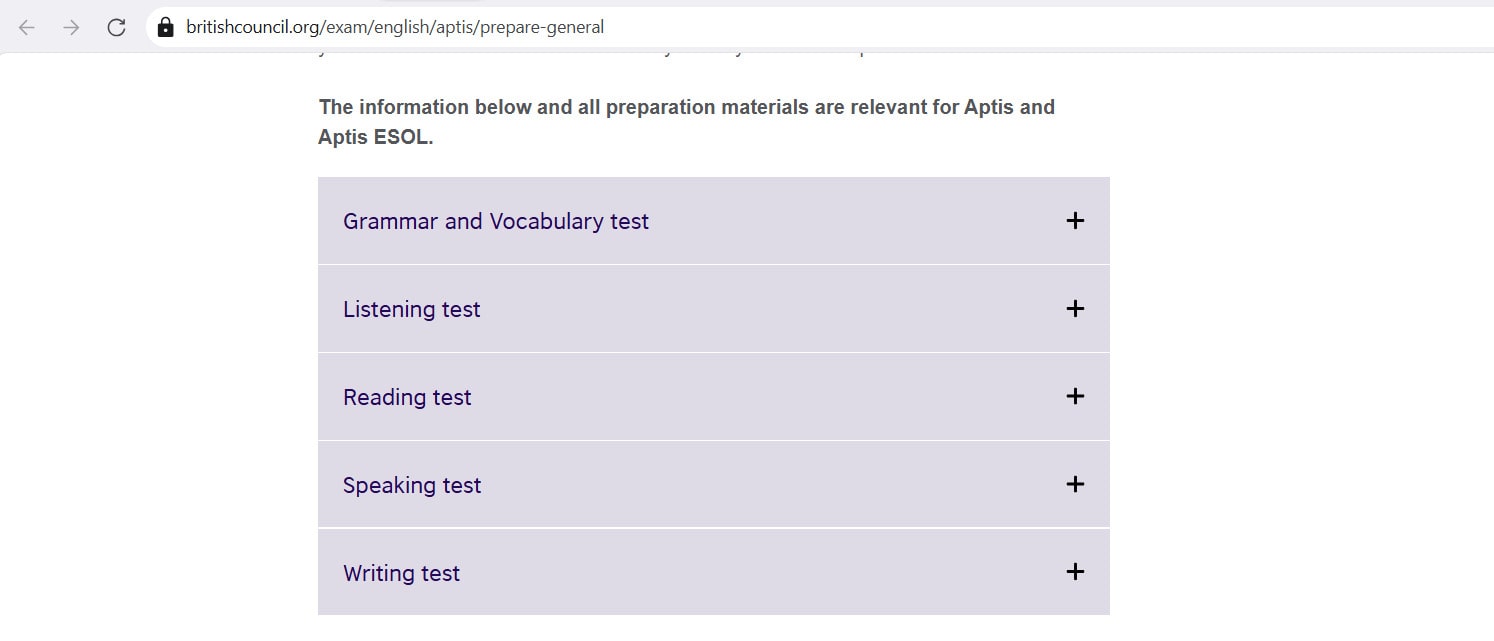Viewport: 1494px width, 641px height.
Task: Click empty space inside the Listening test panel
Action: (x=760, y=309)
